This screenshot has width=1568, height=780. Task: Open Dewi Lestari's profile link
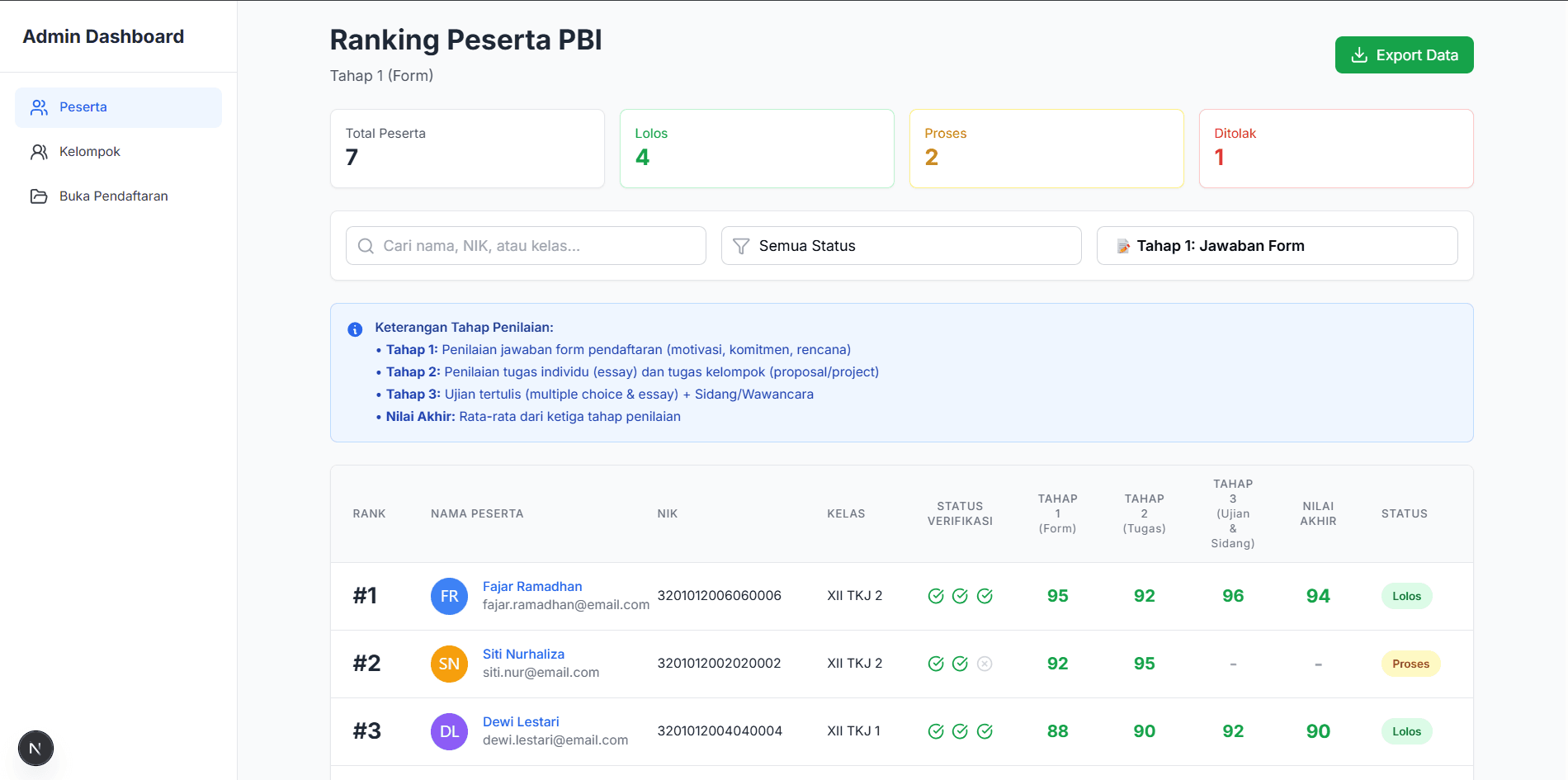coord(521,722)
